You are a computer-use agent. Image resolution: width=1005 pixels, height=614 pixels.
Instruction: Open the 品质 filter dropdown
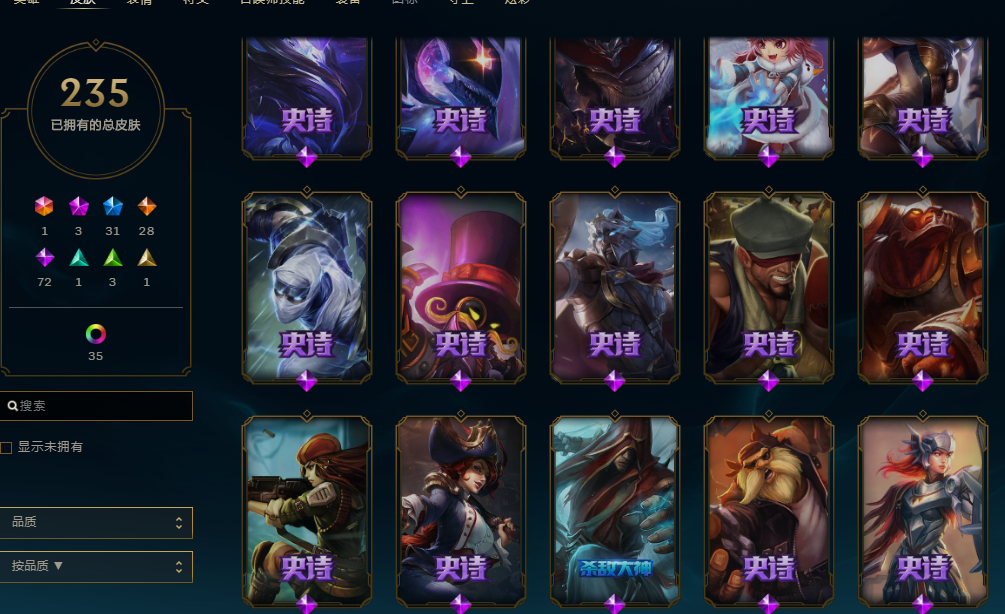(x=96, y=523)
